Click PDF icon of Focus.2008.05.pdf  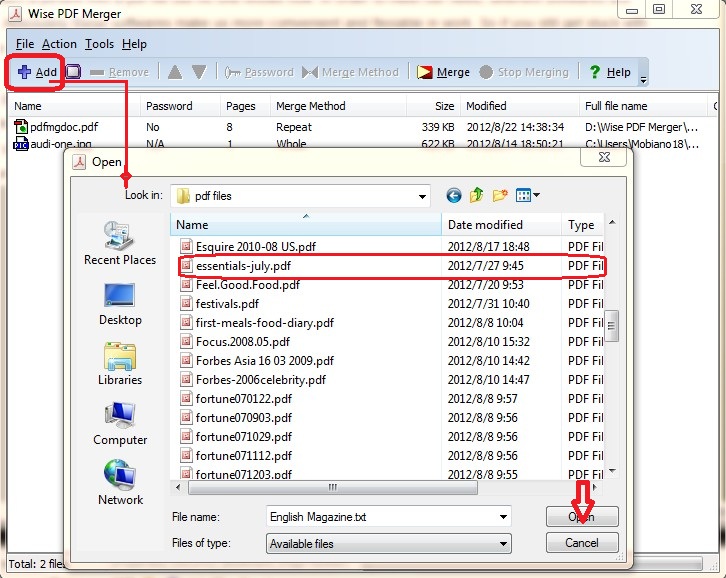[x=186, y=341]
